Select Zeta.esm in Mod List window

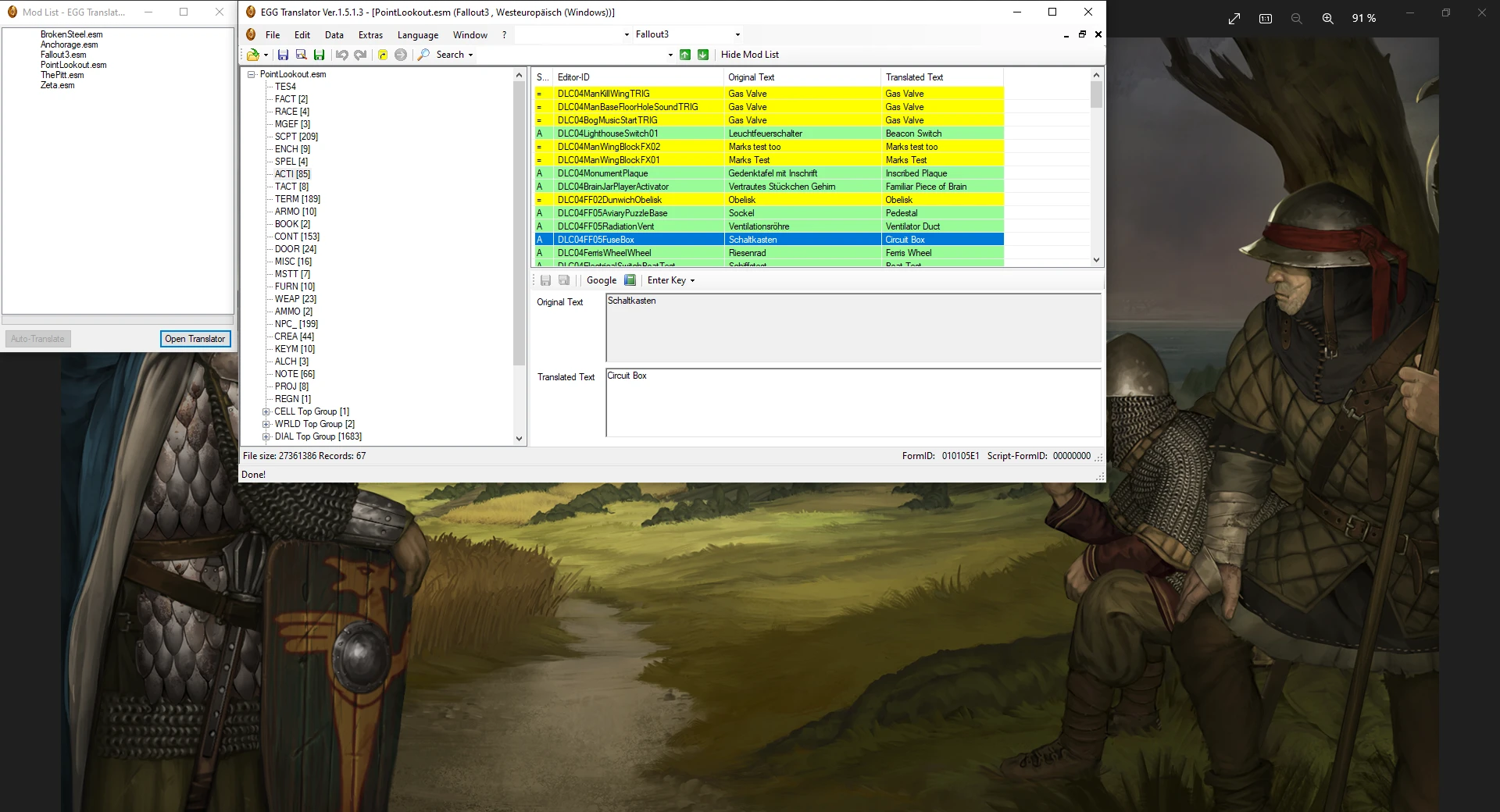57,85
